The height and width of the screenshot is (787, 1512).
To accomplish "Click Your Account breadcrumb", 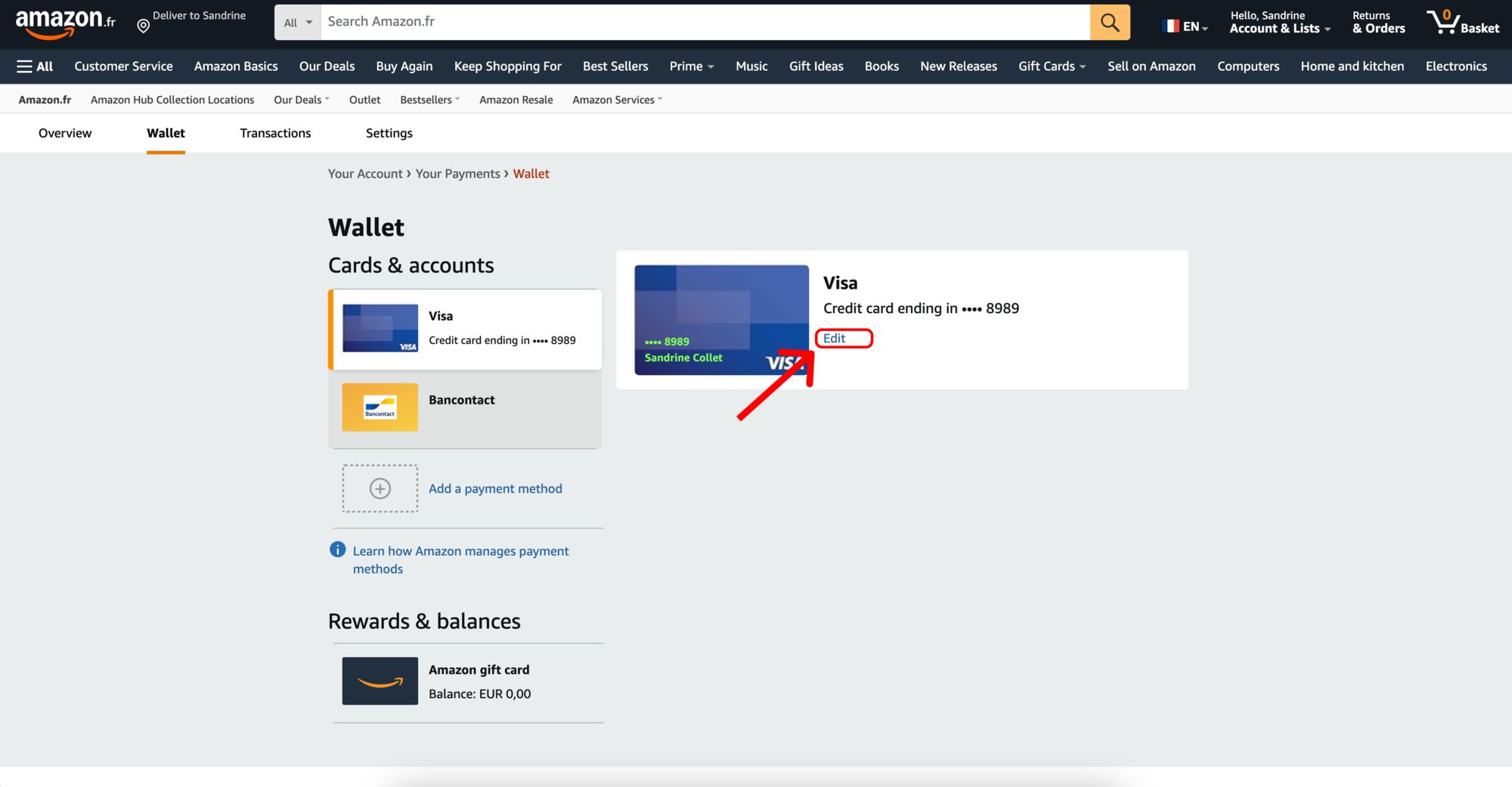I will (x=365, y=174).
